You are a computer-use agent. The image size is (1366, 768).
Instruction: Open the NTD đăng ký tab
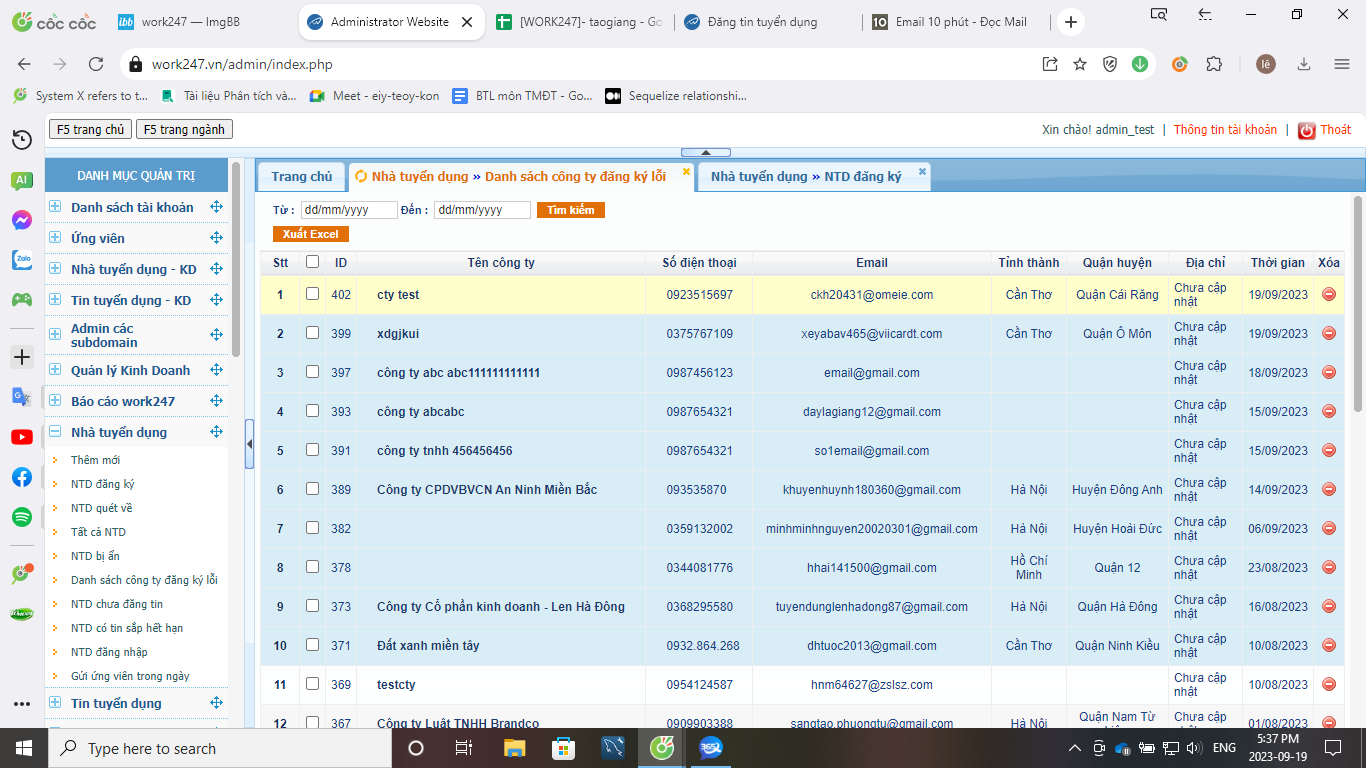(x=806, y=177)
